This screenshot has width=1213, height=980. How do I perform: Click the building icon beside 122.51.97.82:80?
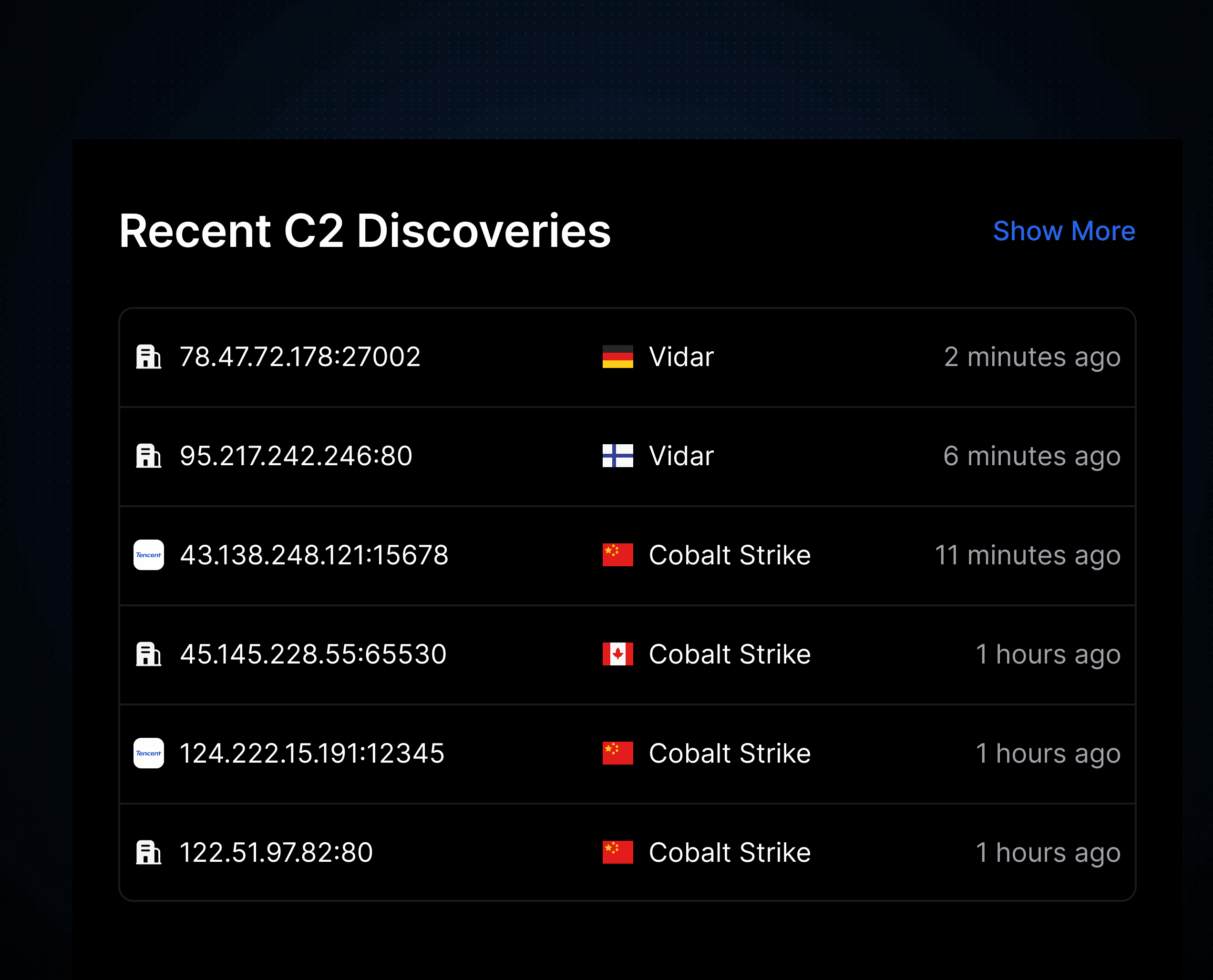[148, 852]
